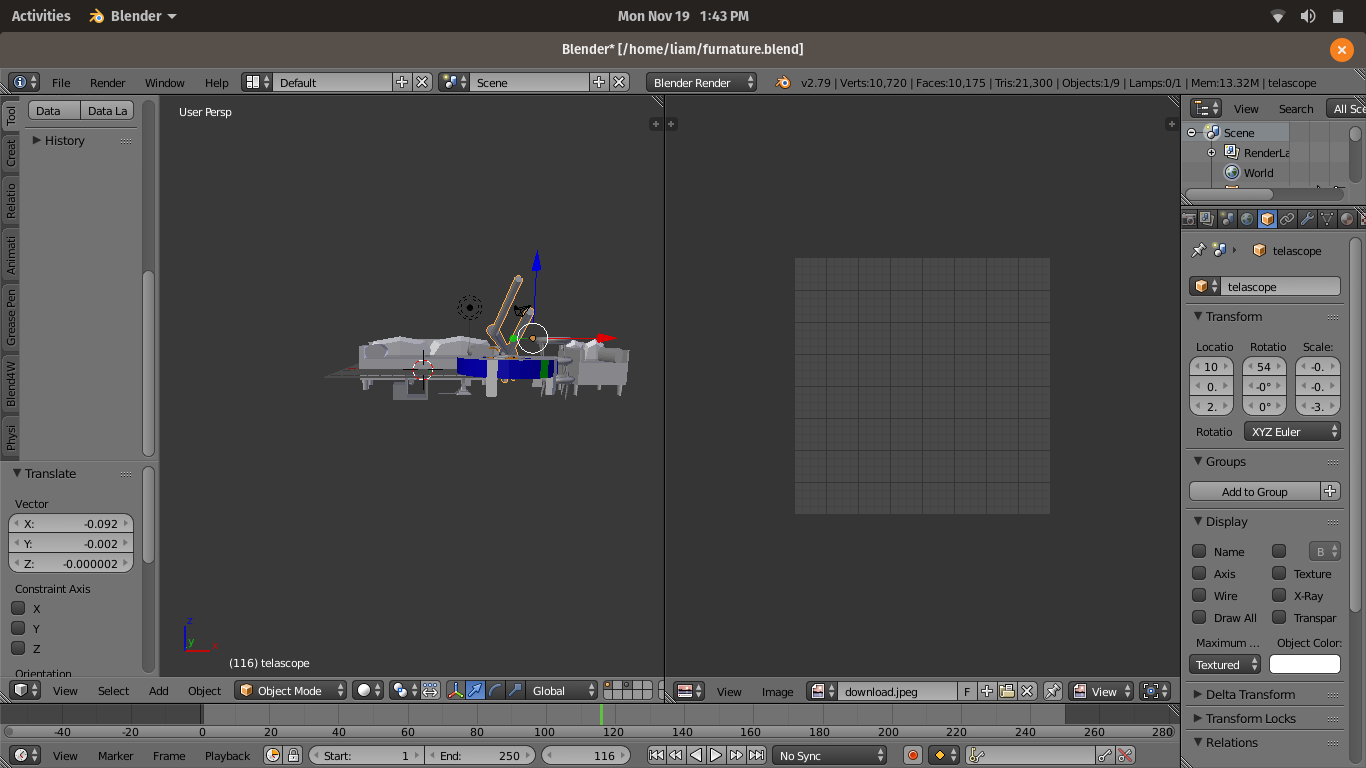The height and width of the screenshot is (768, 1366).
Task: Open the Modifiers wrench tab in Properties
Action: click(1307, 219)
